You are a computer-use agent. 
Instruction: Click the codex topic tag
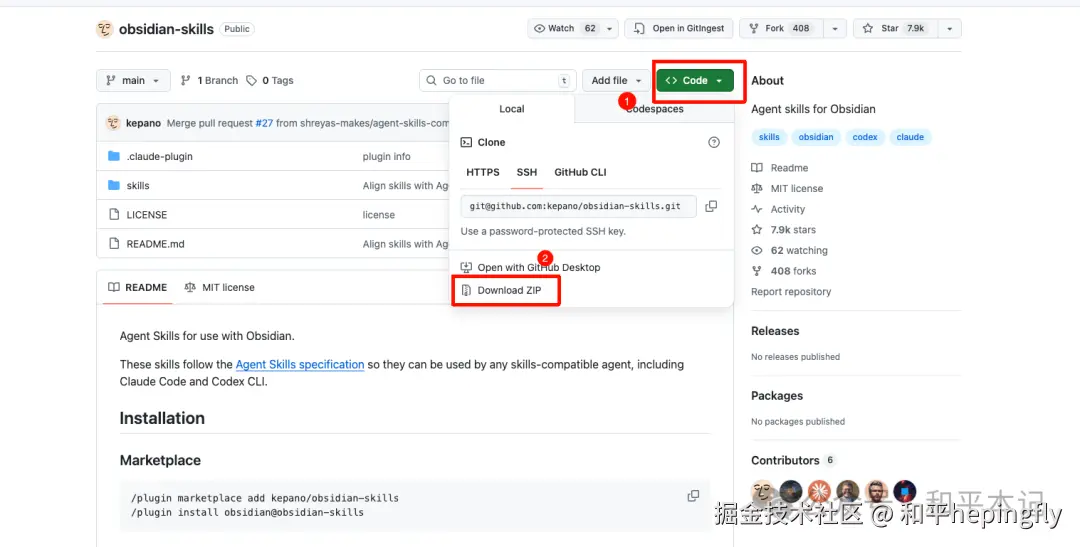[x=865, y=137]
